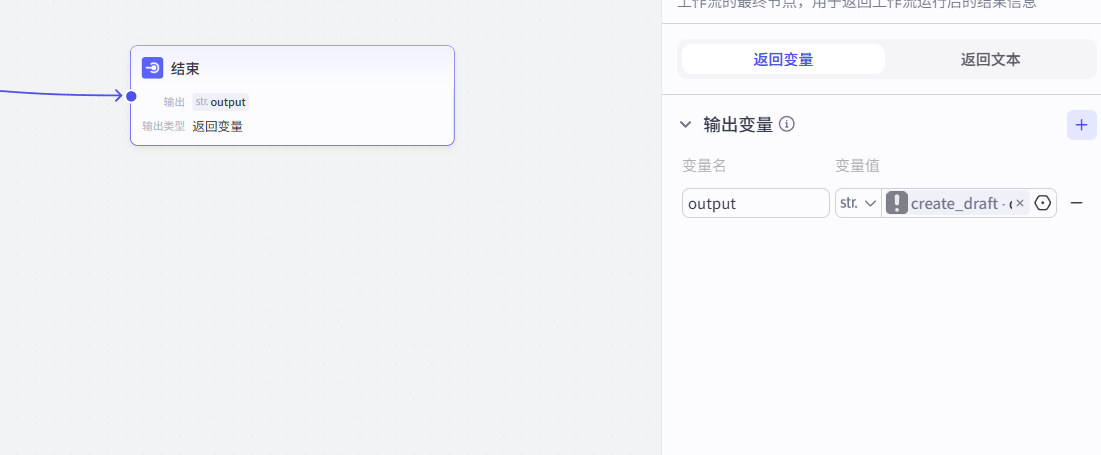Click the 结束 node's input connection dot
This screenshot has width=1101, height=455.
click(131, 96)
